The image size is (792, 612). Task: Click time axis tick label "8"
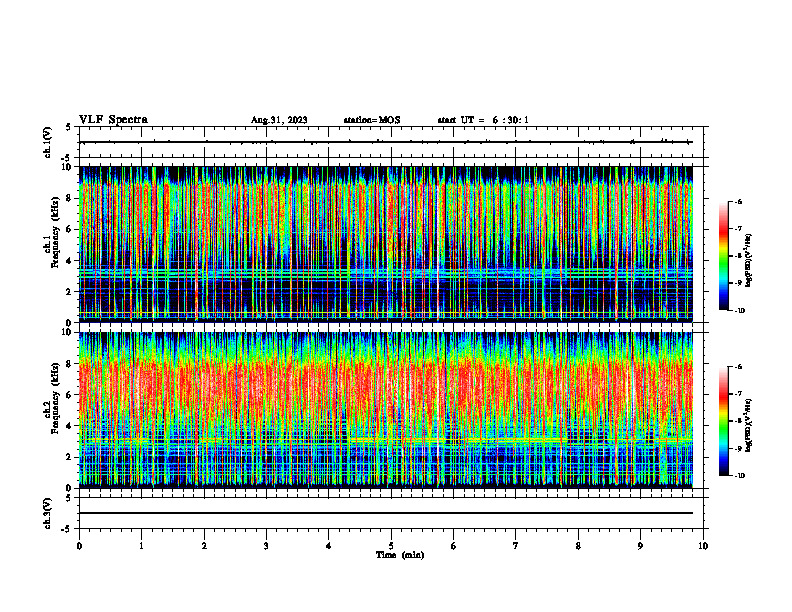(578, 546)
